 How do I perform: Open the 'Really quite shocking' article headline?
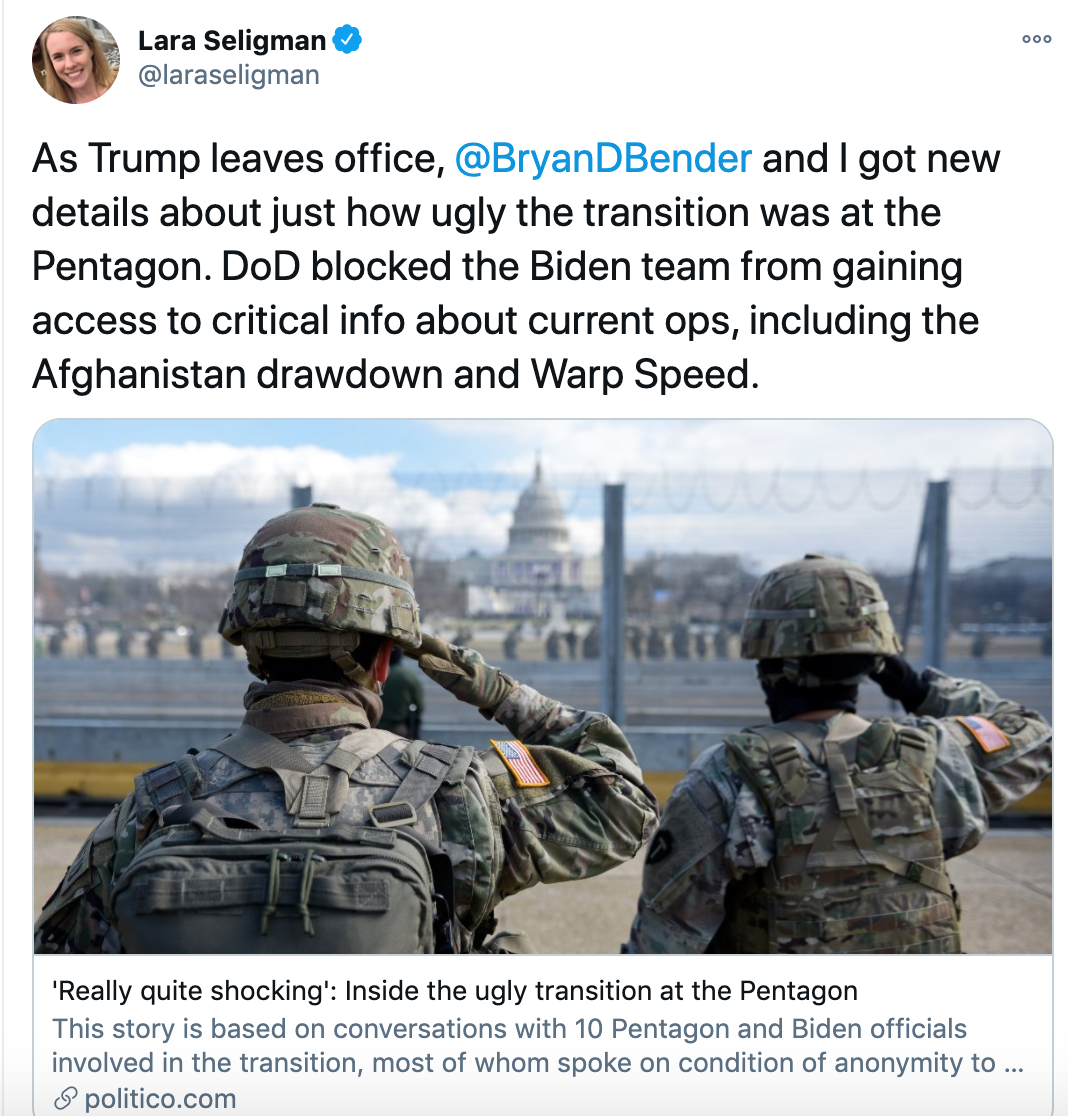coord(455,990)
